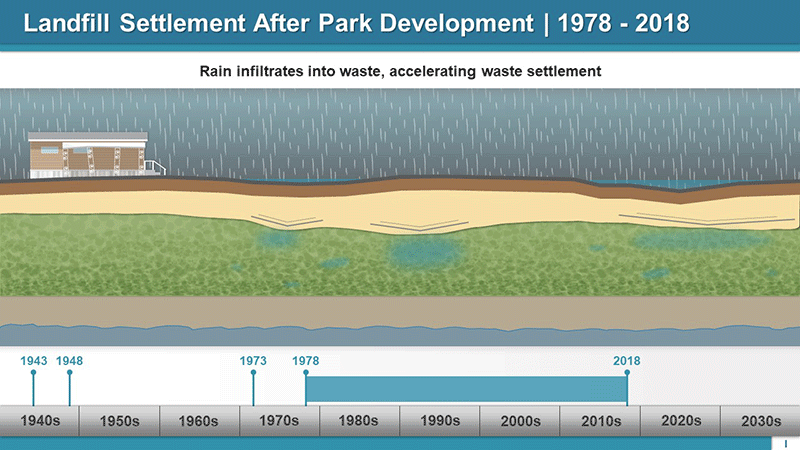Select the blue 1978–2018 timeline bar
Screen dimensions: 800x450
coord(466,390)
